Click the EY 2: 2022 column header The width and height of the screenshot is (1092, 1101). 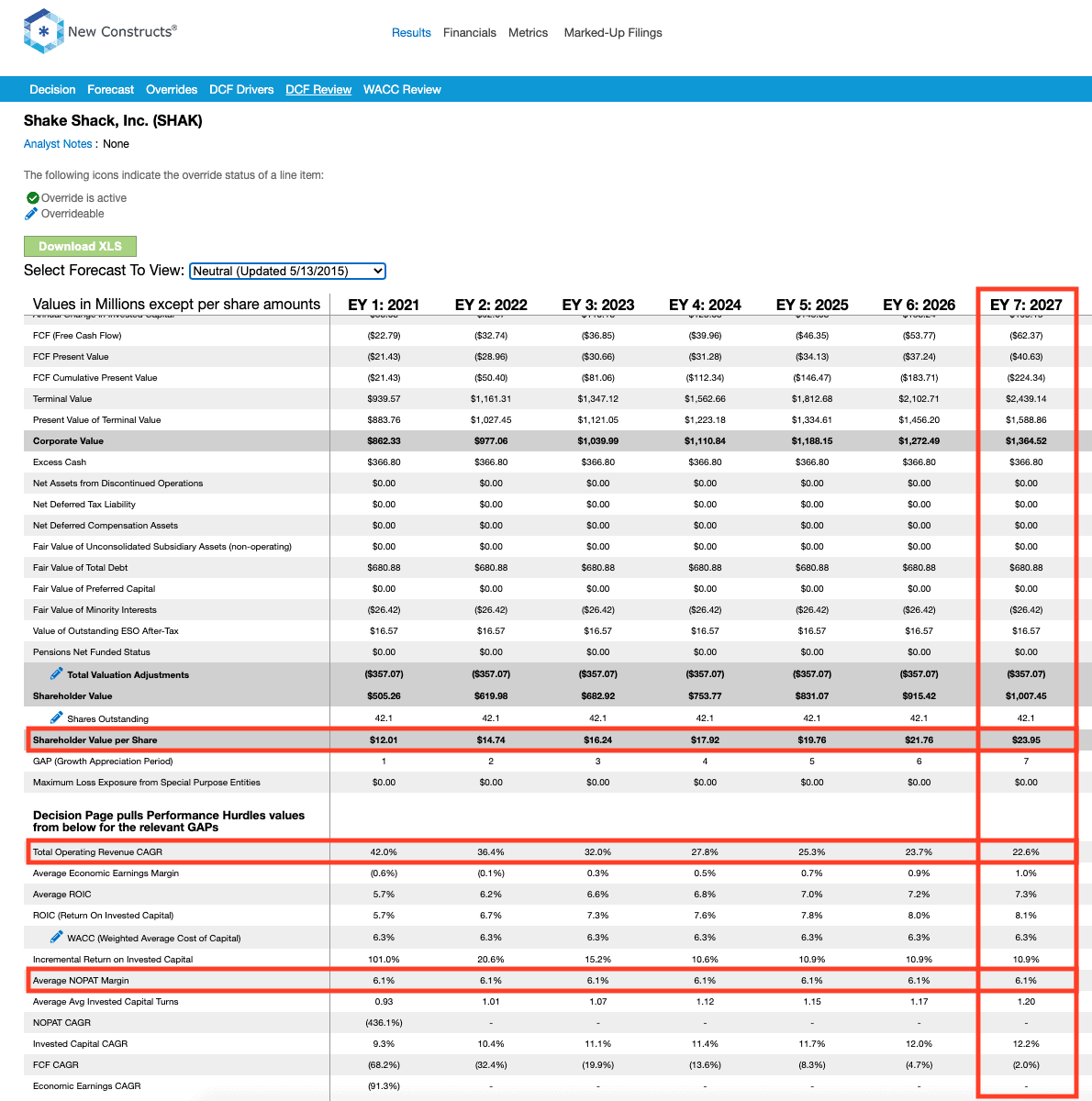pyautogui.click(x=491, y=305)
